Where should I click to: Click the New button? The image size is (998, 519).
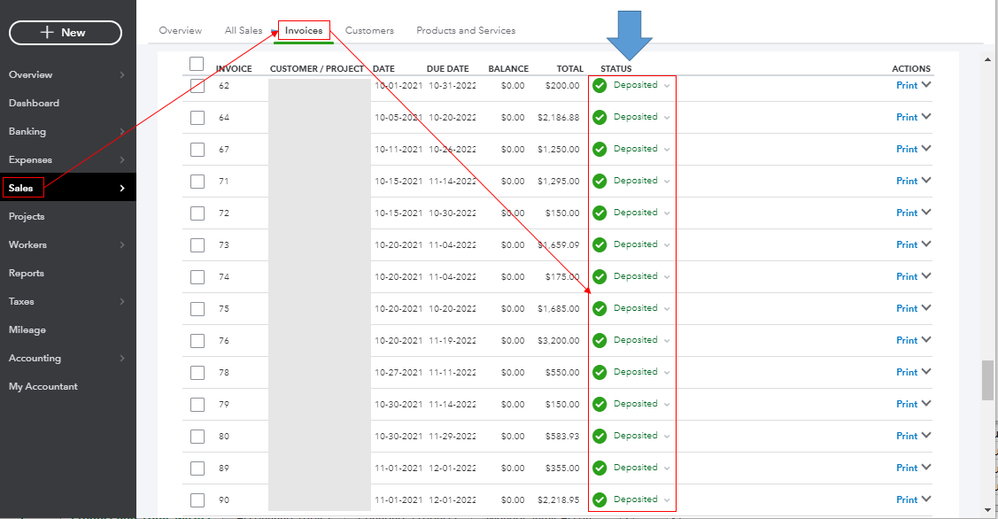point(66,32)
